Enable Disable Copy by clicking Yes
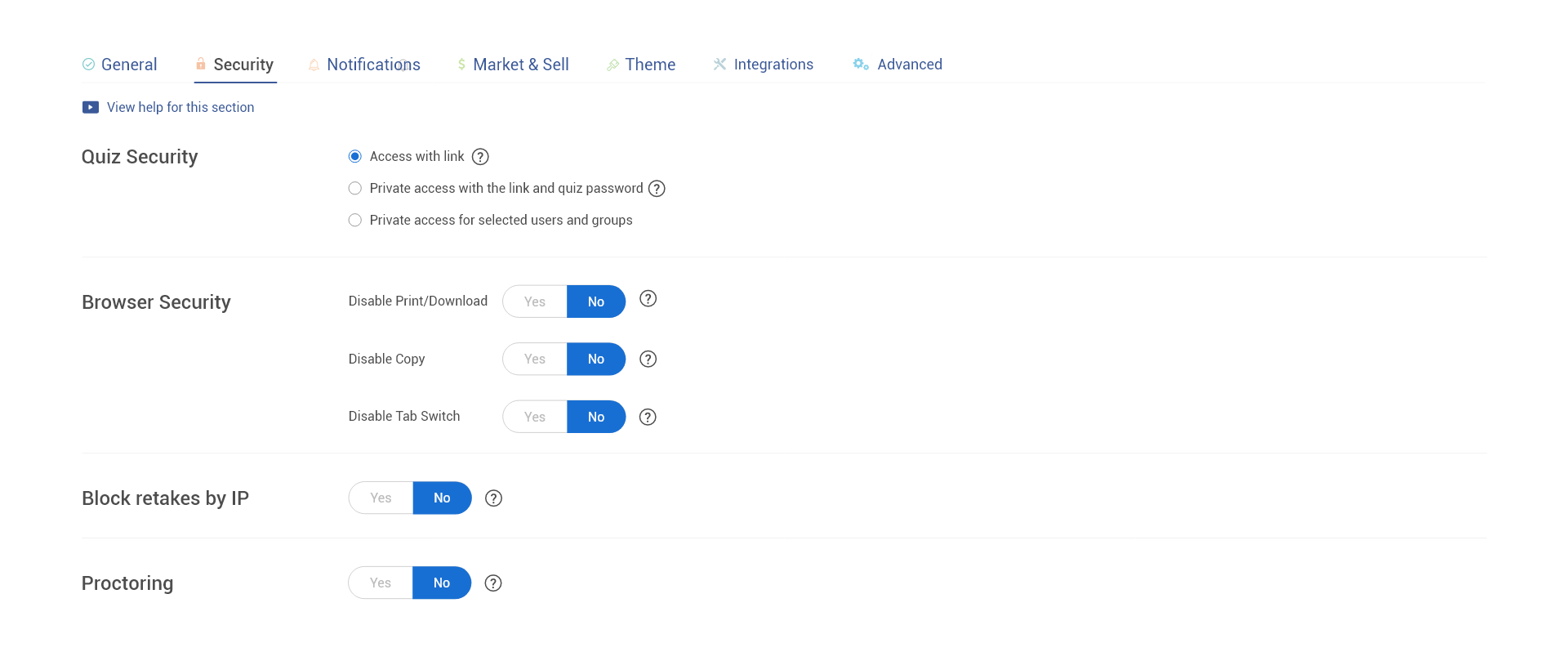Image resolution: width=1568 pixels, height=652 pixels. click(535, 359)
